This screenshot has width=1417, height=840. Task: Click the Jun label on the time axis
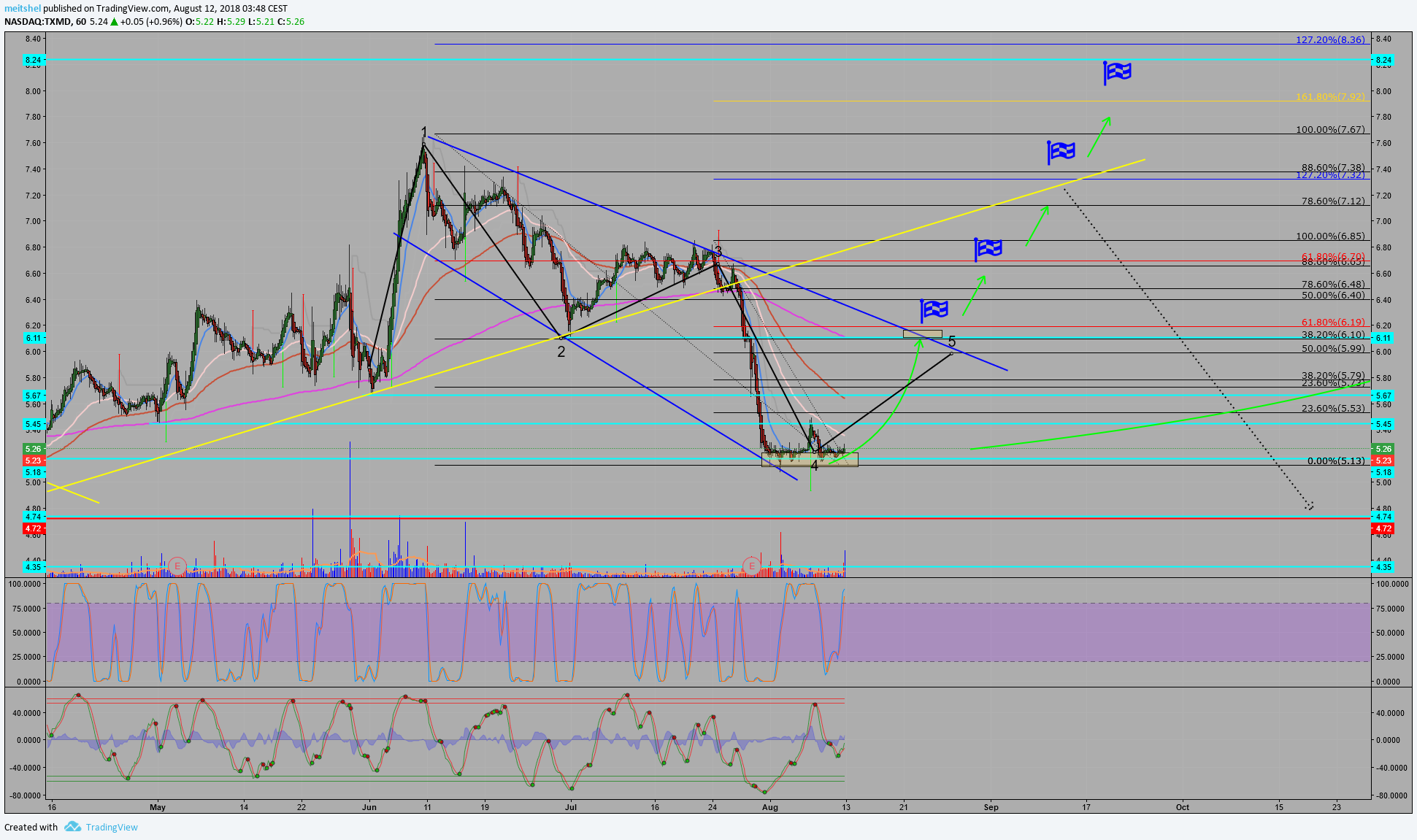[369, 807]
